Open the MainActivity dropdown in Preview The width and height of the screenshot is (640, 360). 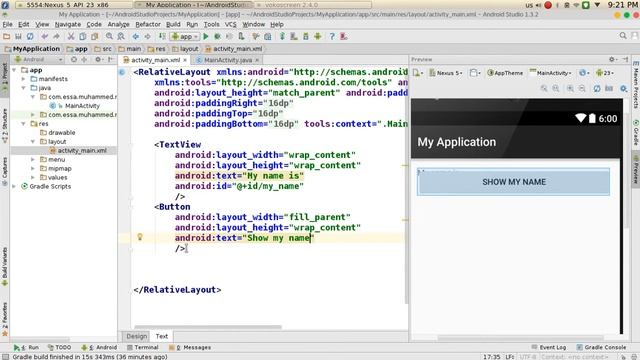tap(550, 73)
